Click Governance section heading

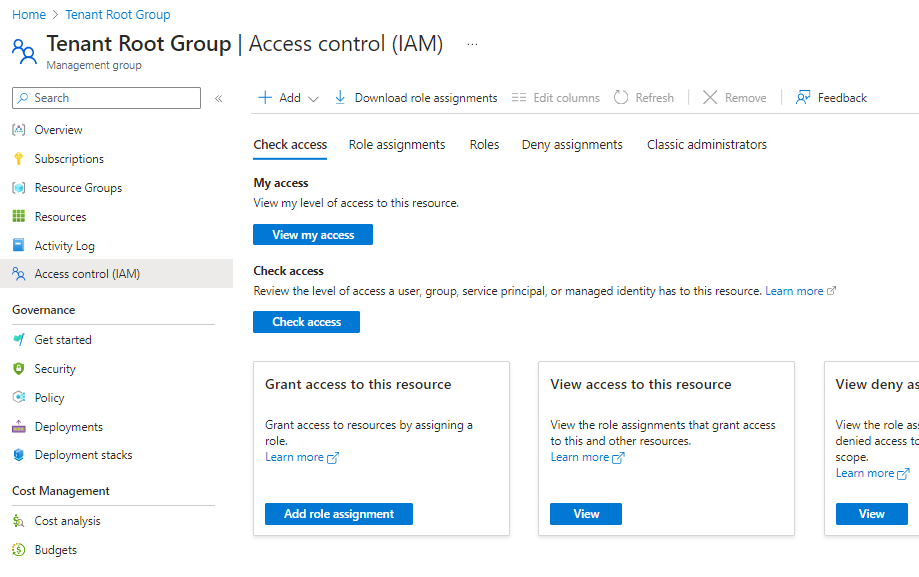(44, 310)
